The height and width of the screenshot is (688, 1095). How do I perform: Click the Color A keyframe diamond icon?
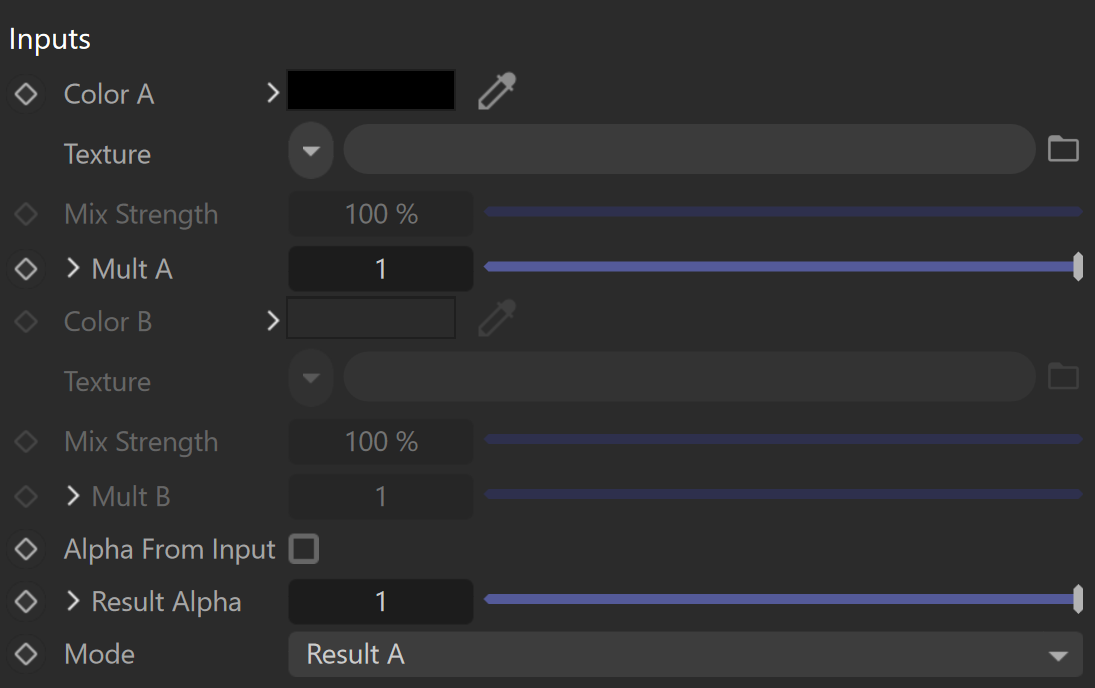26,94
